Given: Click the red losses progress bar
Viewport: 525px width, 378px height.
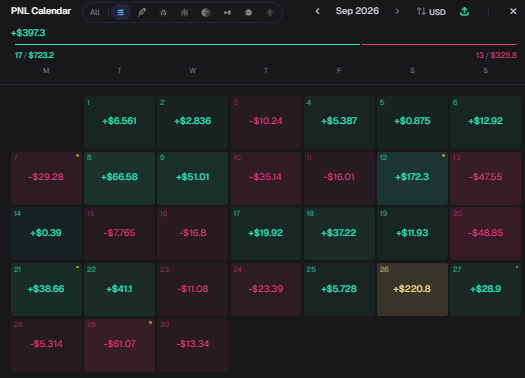Looking at the screenshot, I should click(439, 44).
